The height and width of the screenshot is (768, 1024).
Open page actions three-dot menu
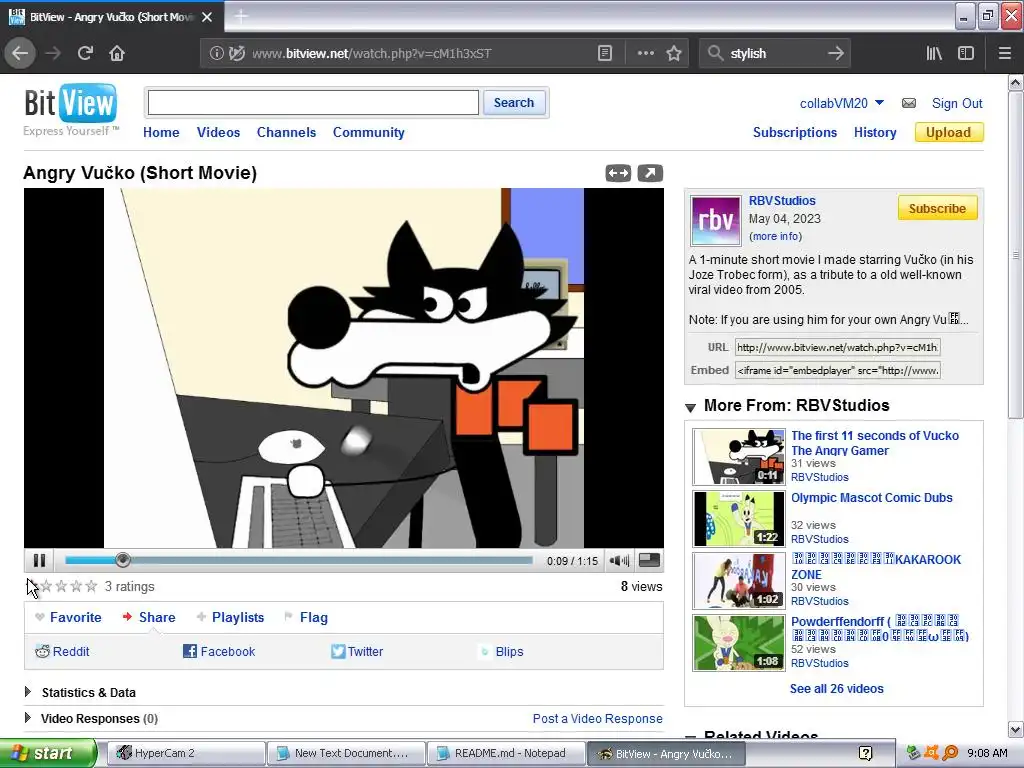tap(645, 54)
